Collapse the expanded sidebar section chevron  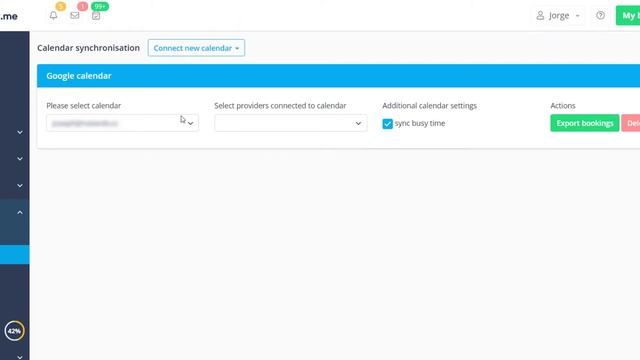[x=20, y=212]
